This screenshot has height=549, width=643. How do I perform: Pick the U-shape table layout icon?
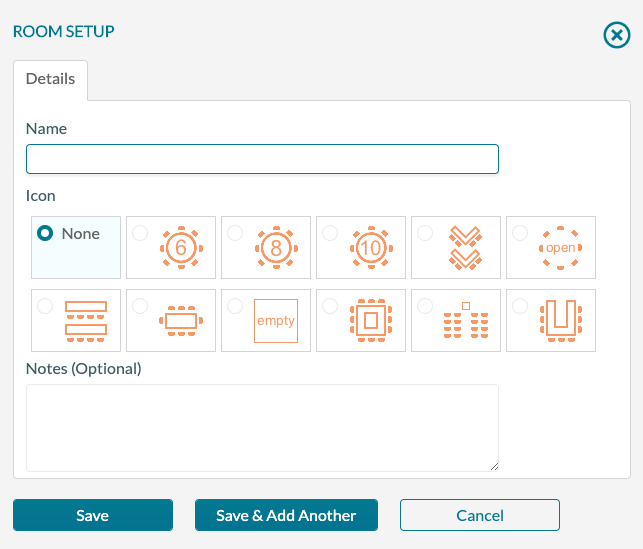click(x=560, y=320)
